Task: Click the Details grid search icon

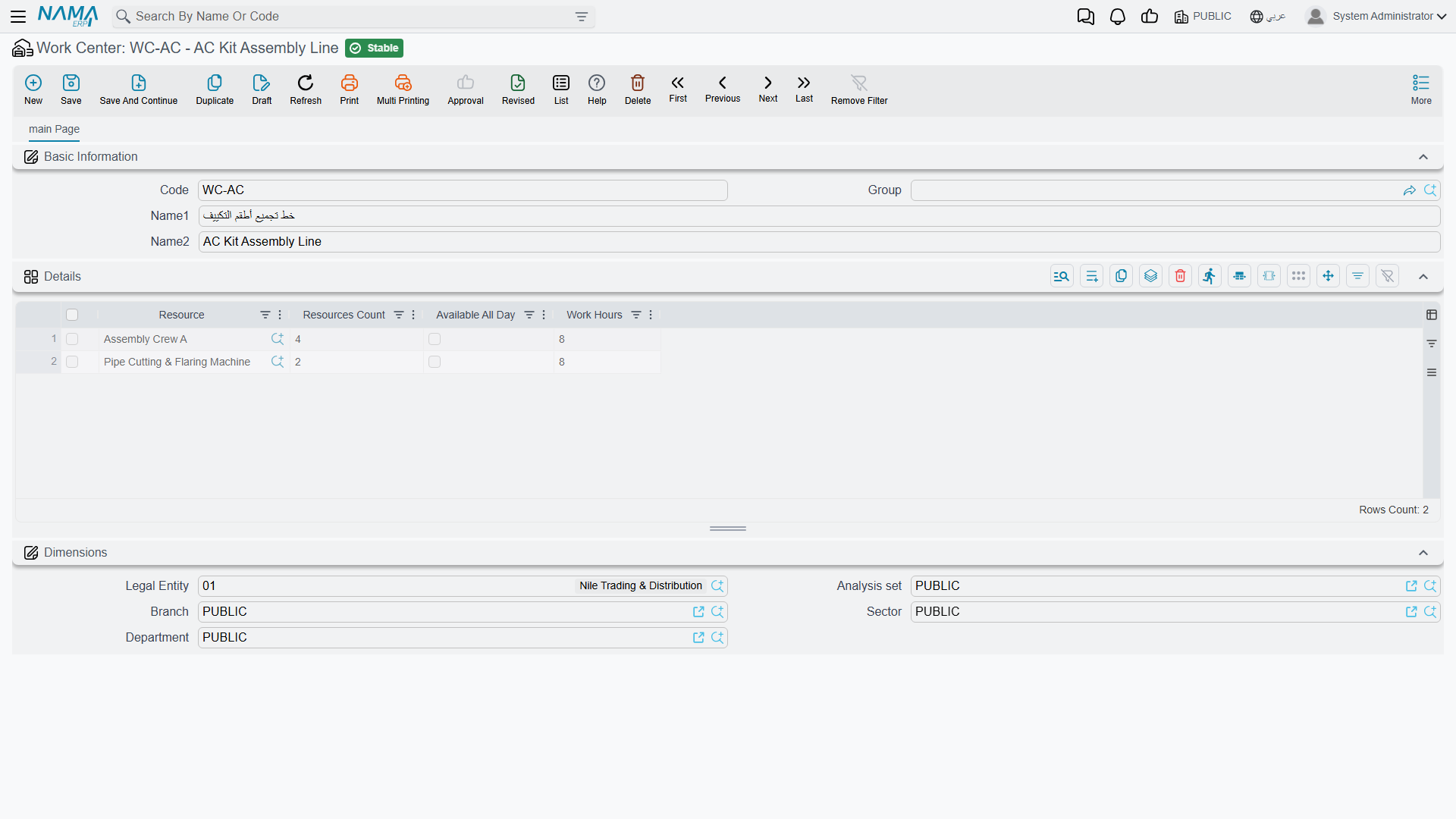Action: [x=1062, y=276]
